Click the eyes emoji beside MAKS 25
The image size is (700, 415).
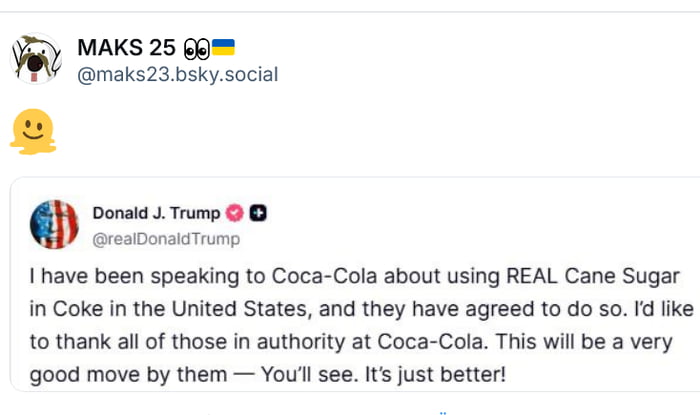(195, 47)
